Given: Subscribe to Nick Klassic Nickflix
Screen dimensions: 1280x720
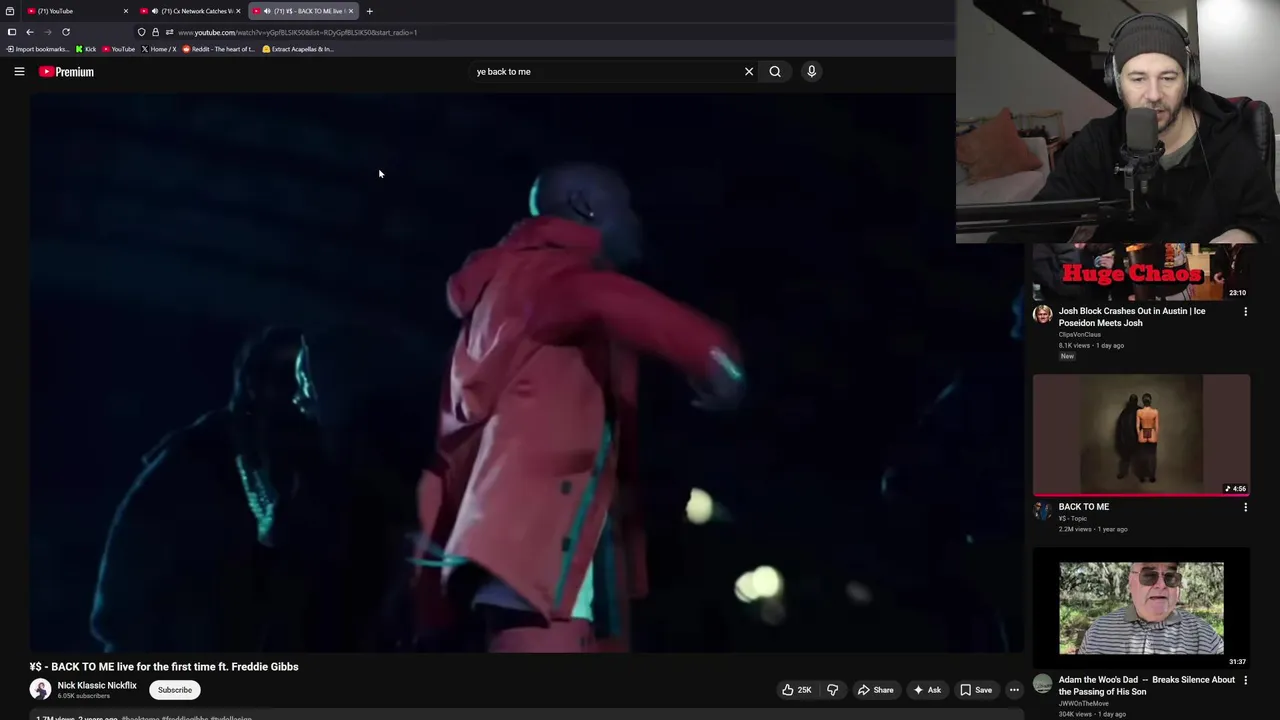Looking at the screenshot, I should [174, 690].
